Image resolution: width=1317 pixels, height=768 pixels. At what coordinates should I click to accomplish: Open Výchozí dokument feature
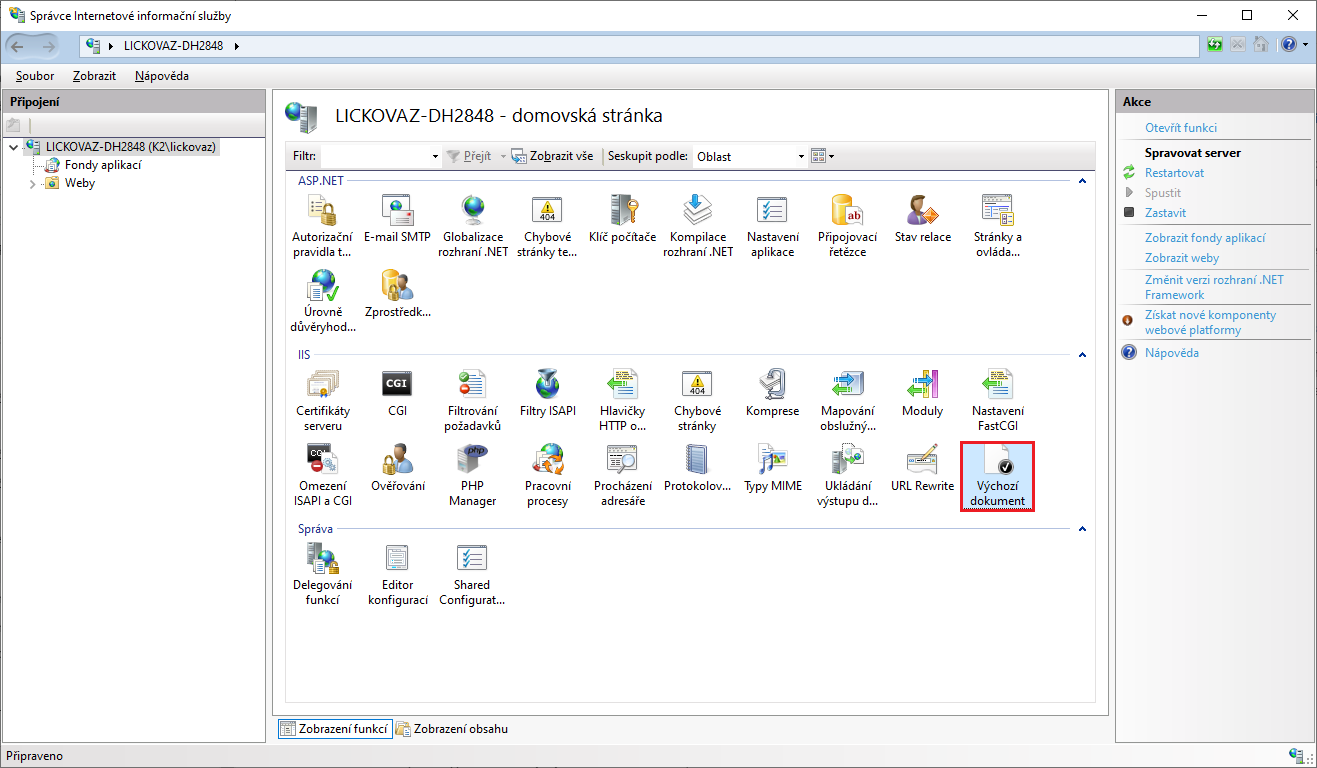pos(997,476)
